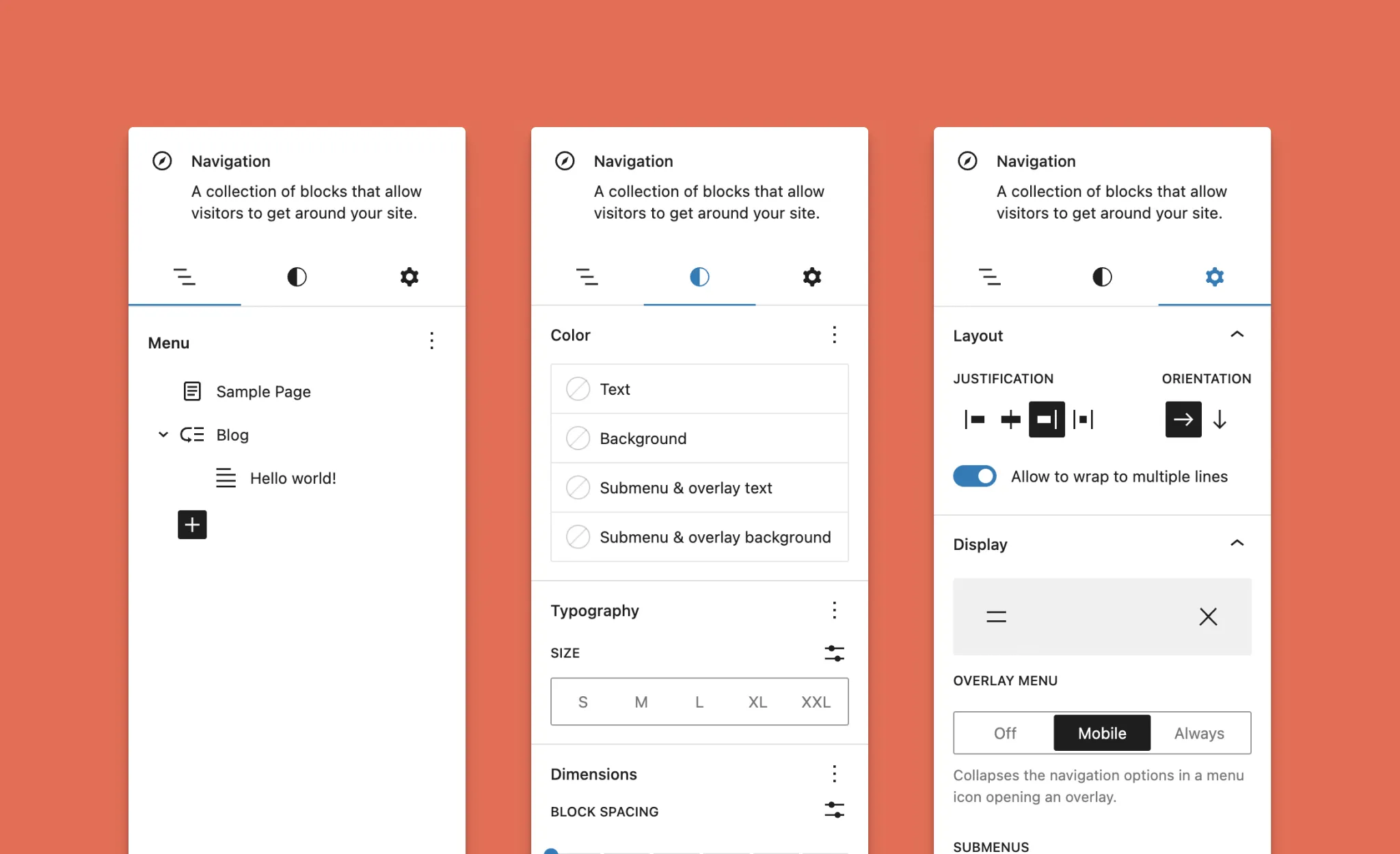Click the overlay menu icon preview box
1400x854 pixels.
1102,617
